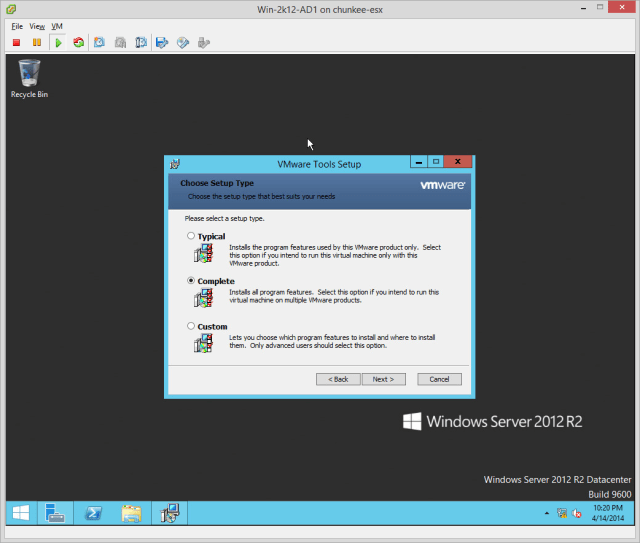Select the Typical setup radio button

click(191, 236)
